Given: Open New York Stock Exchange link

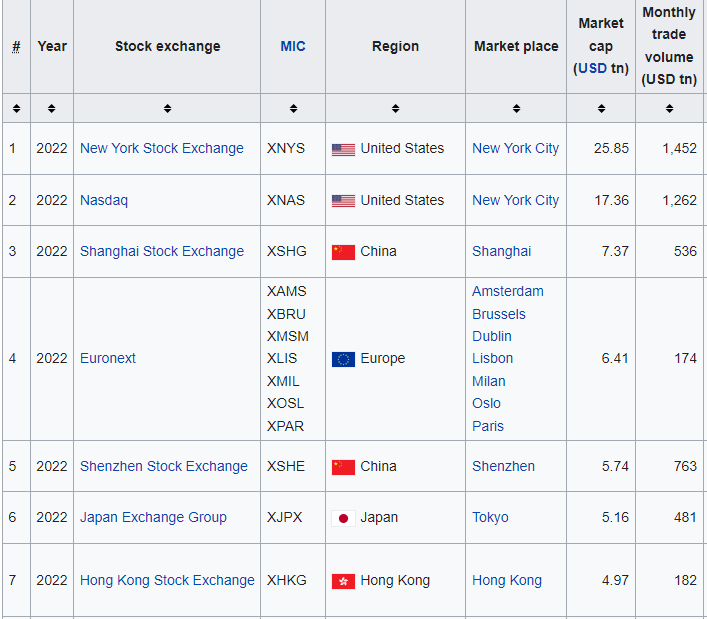Looking at the screenshot, I should click(161, 148).
